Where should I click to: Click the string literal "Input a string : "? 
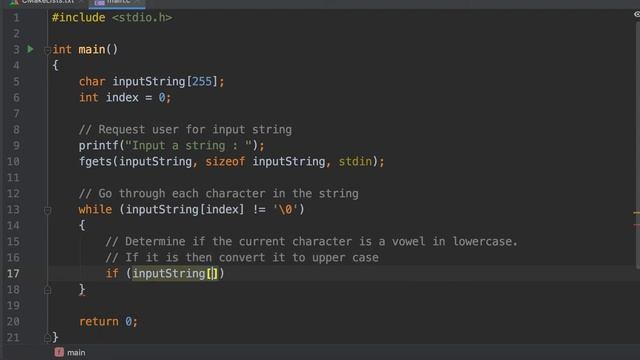point(189,146)
